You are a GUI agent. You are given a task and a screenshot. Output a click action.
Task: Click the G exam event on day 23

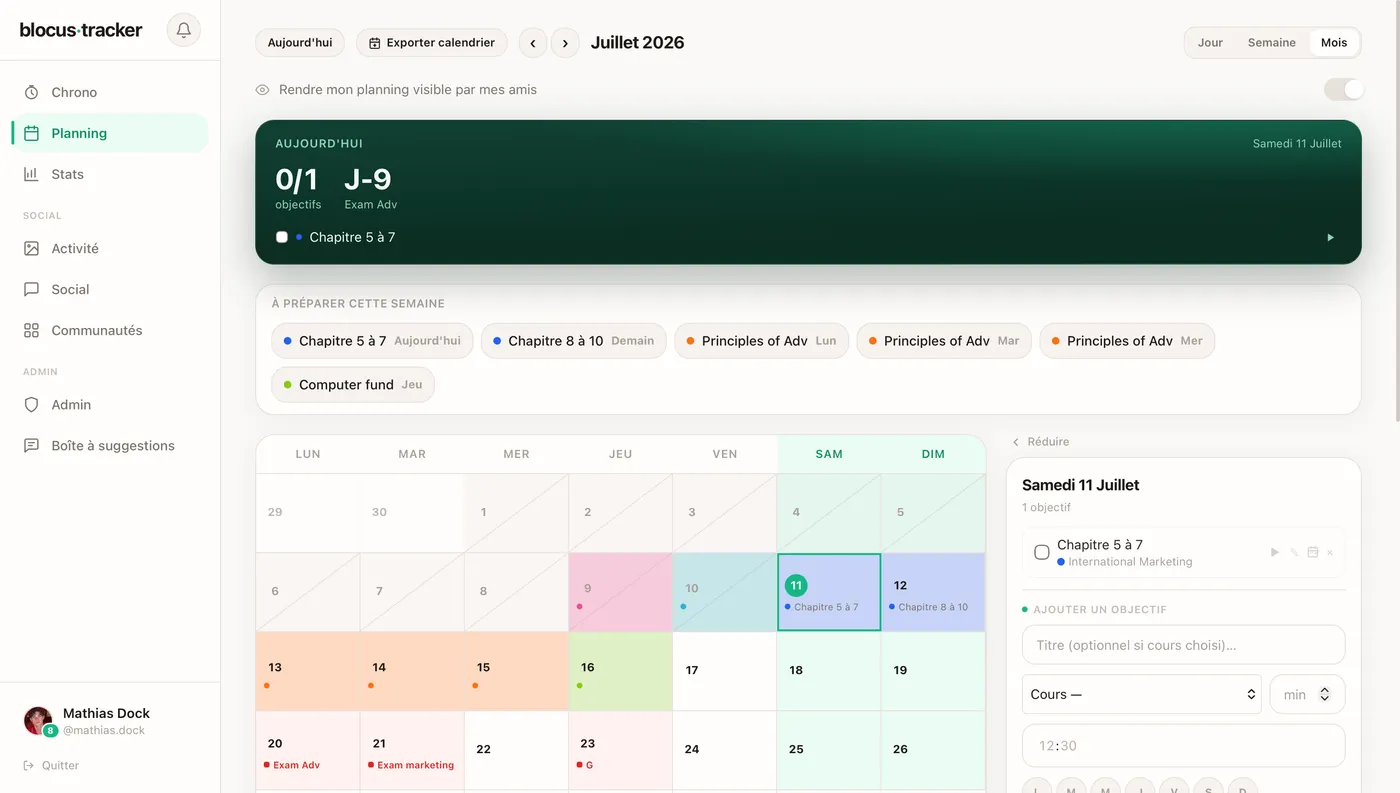pos(585,765)
